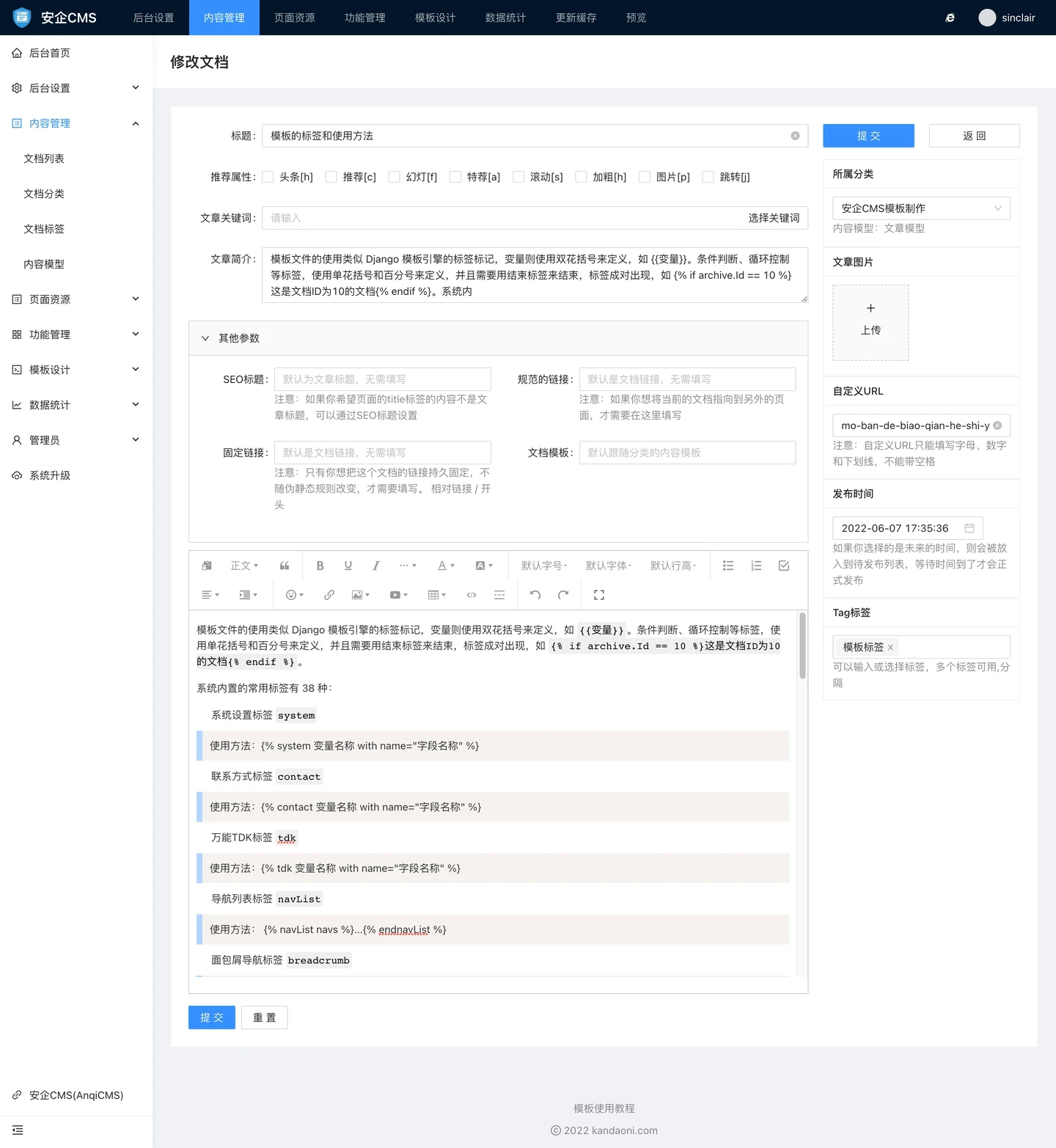Collapse the 其他参数 section
The image size is (1056, 1148).
coord(205,338)
